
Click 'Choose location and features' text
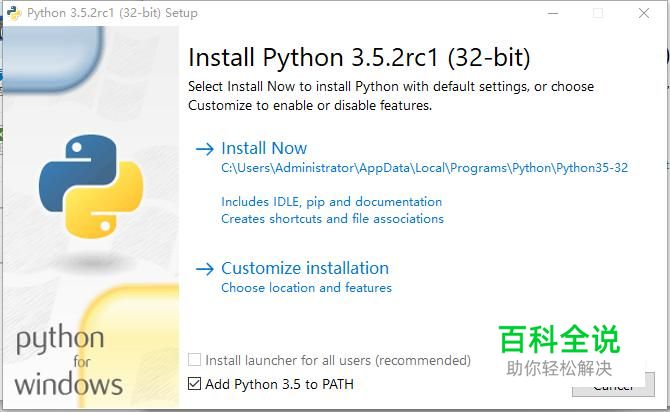click(306, 288)
